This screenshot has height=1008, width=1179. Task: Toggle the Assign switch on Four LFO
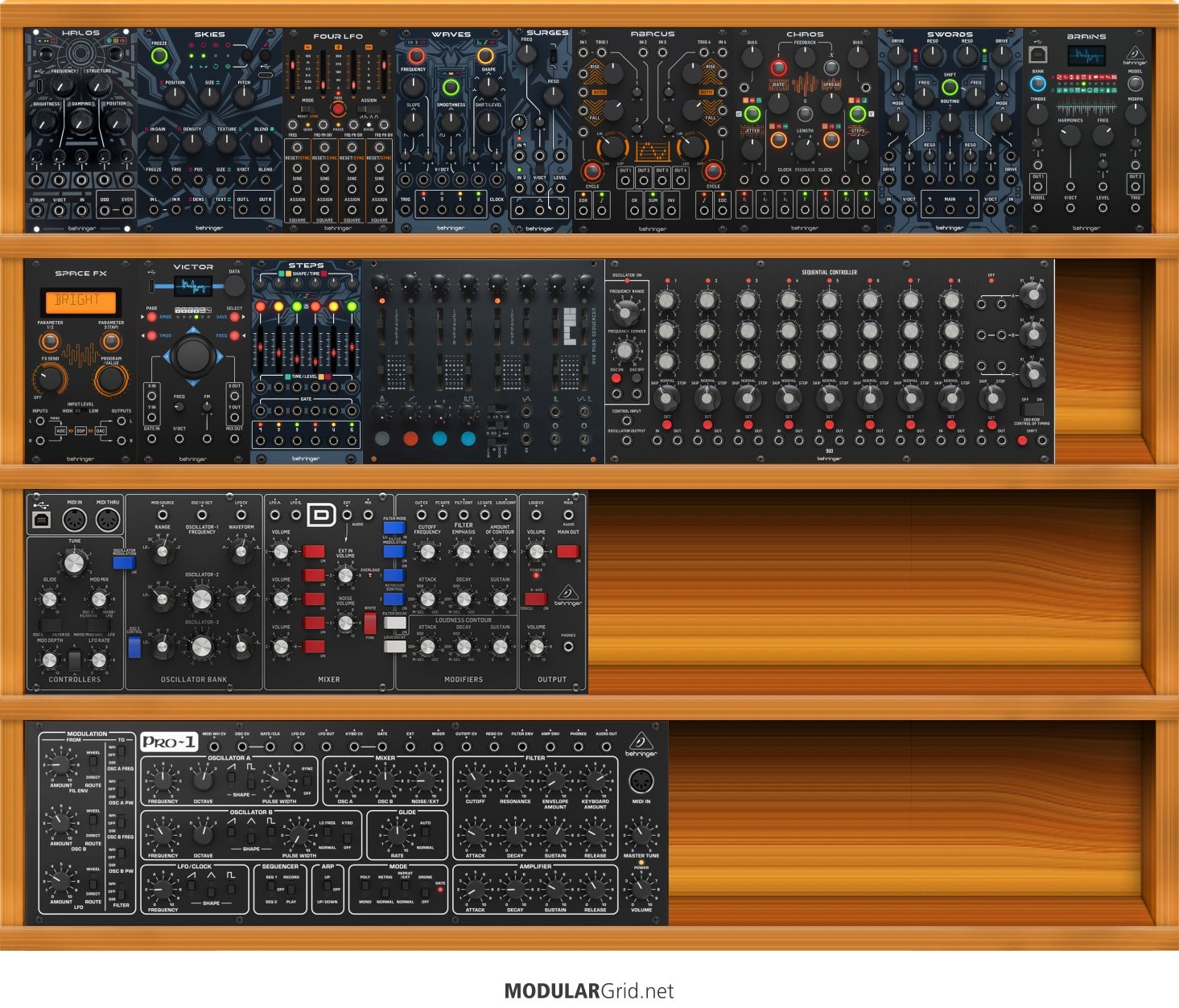369,109
